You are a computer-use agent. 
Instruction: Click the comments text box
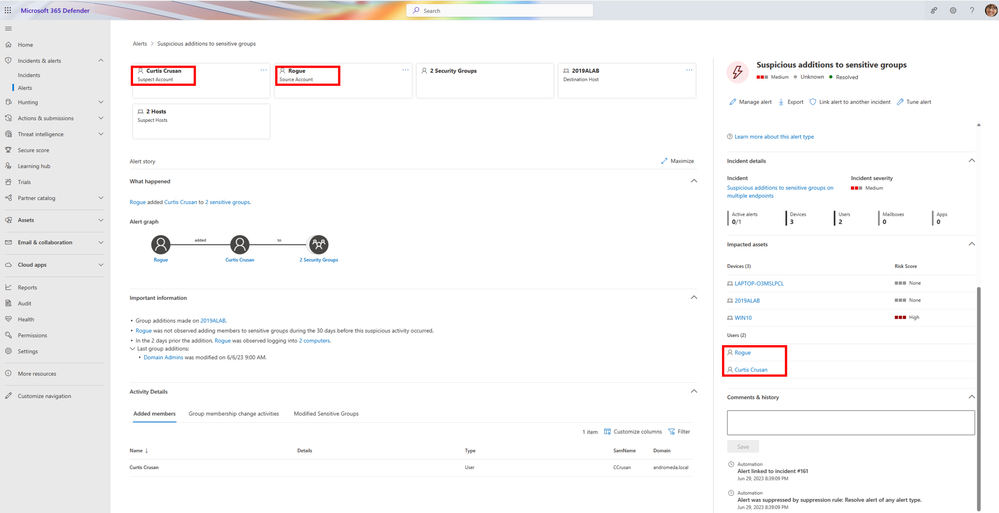point(851,423)
